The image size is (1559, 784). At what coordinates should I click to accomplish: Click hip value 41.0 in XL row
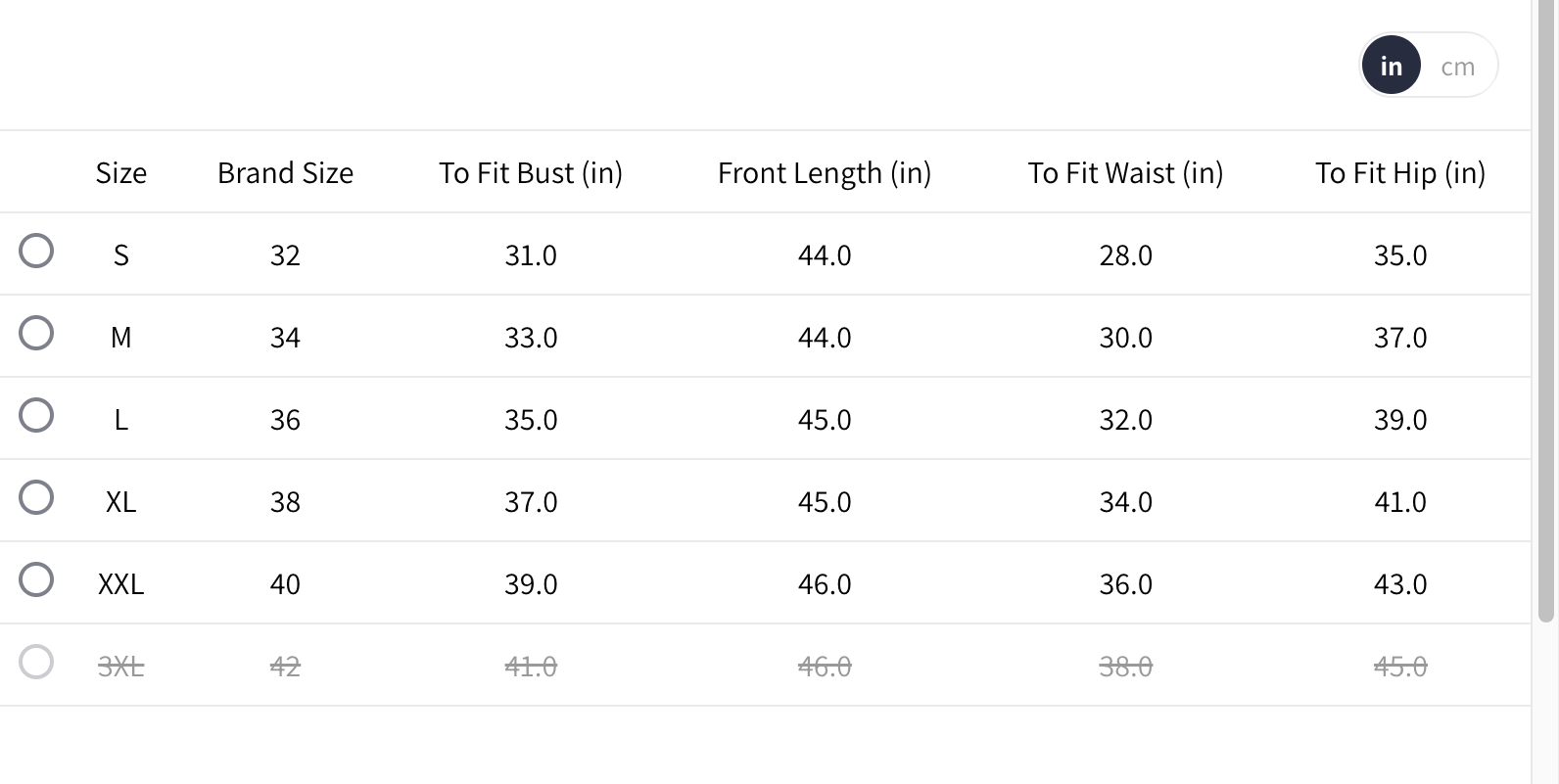1400,502
